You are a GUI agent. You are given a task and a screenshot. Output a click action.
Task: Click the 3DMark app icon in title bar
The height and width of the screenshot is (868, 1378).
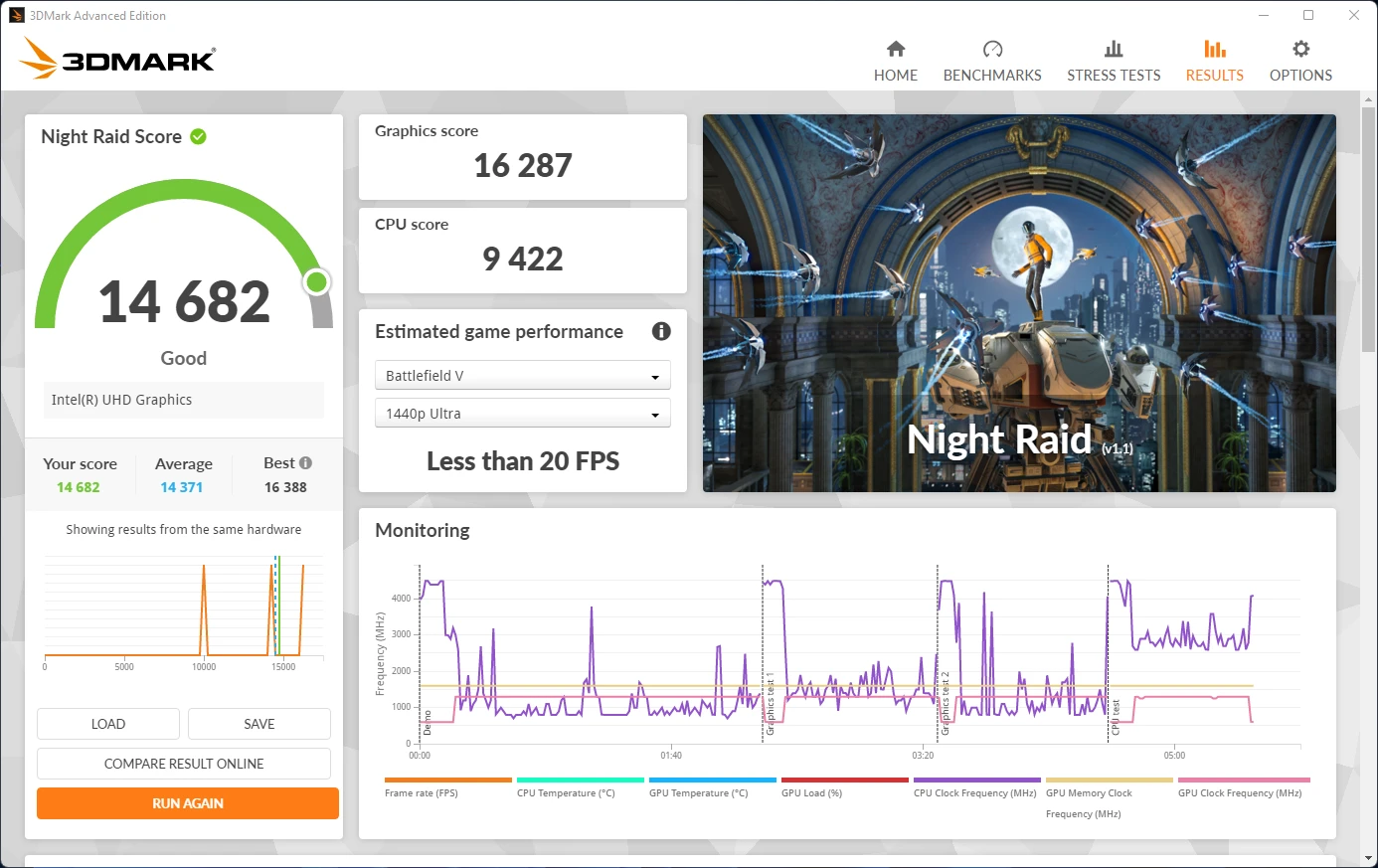point(17,15)
